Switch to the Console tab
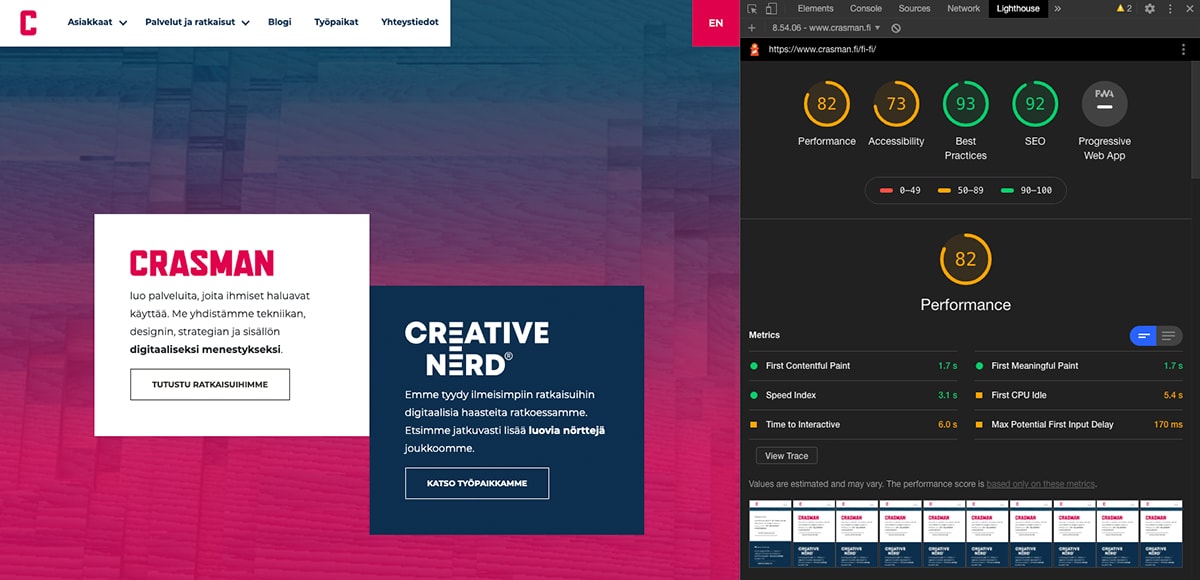This screenshot has width=1200, height=580. (866, 9)
